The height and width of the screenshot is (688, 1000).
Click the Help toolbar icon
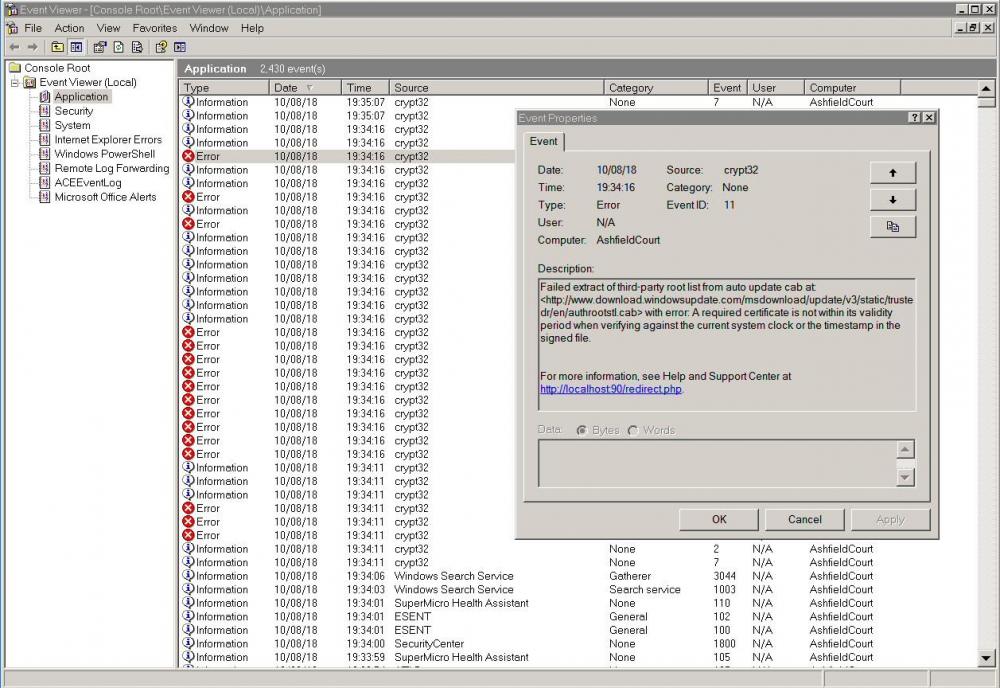pyautogui.click(x=161, y=47)
